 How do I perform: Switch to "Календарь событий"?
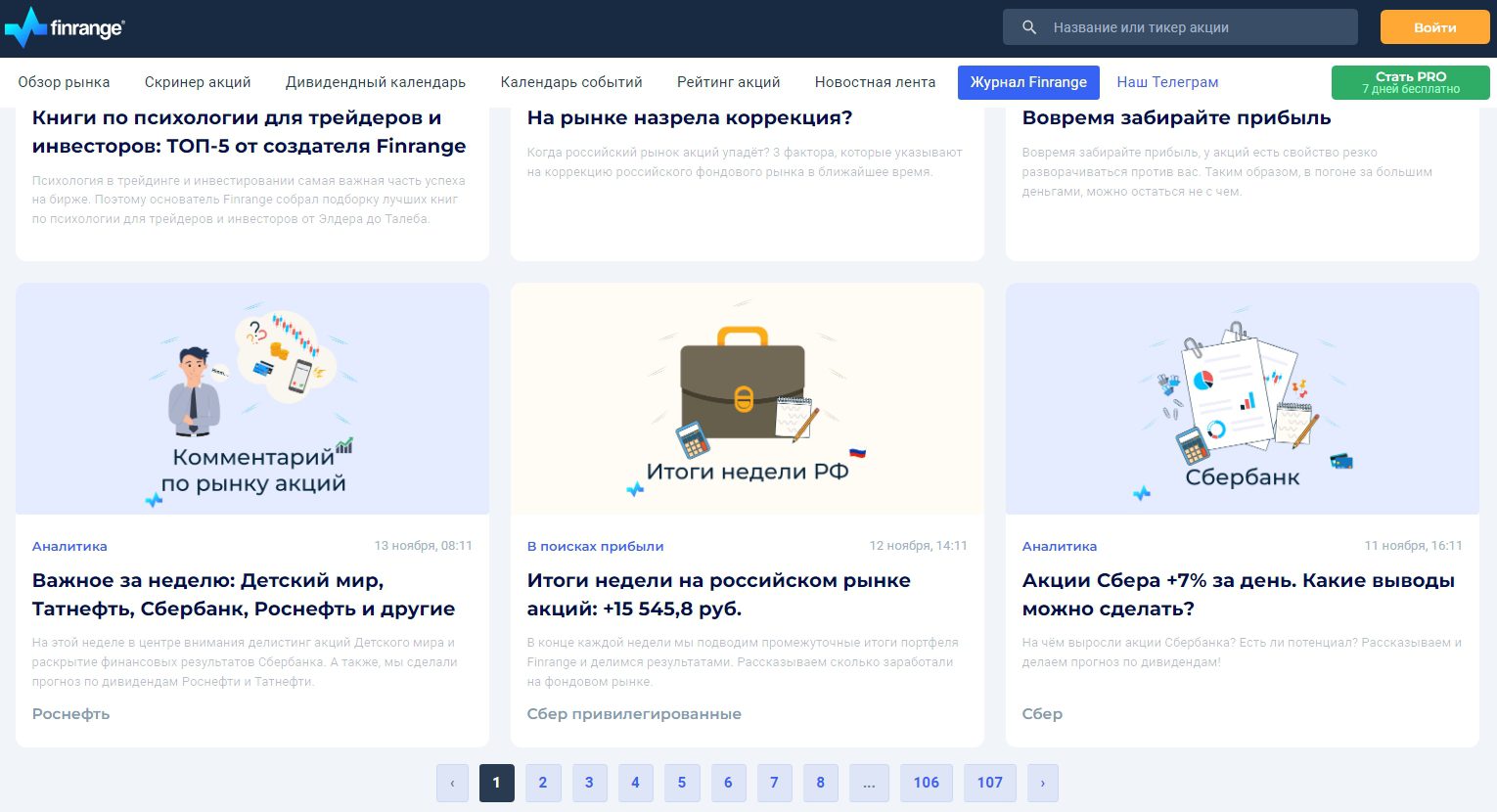click(570, 82)
